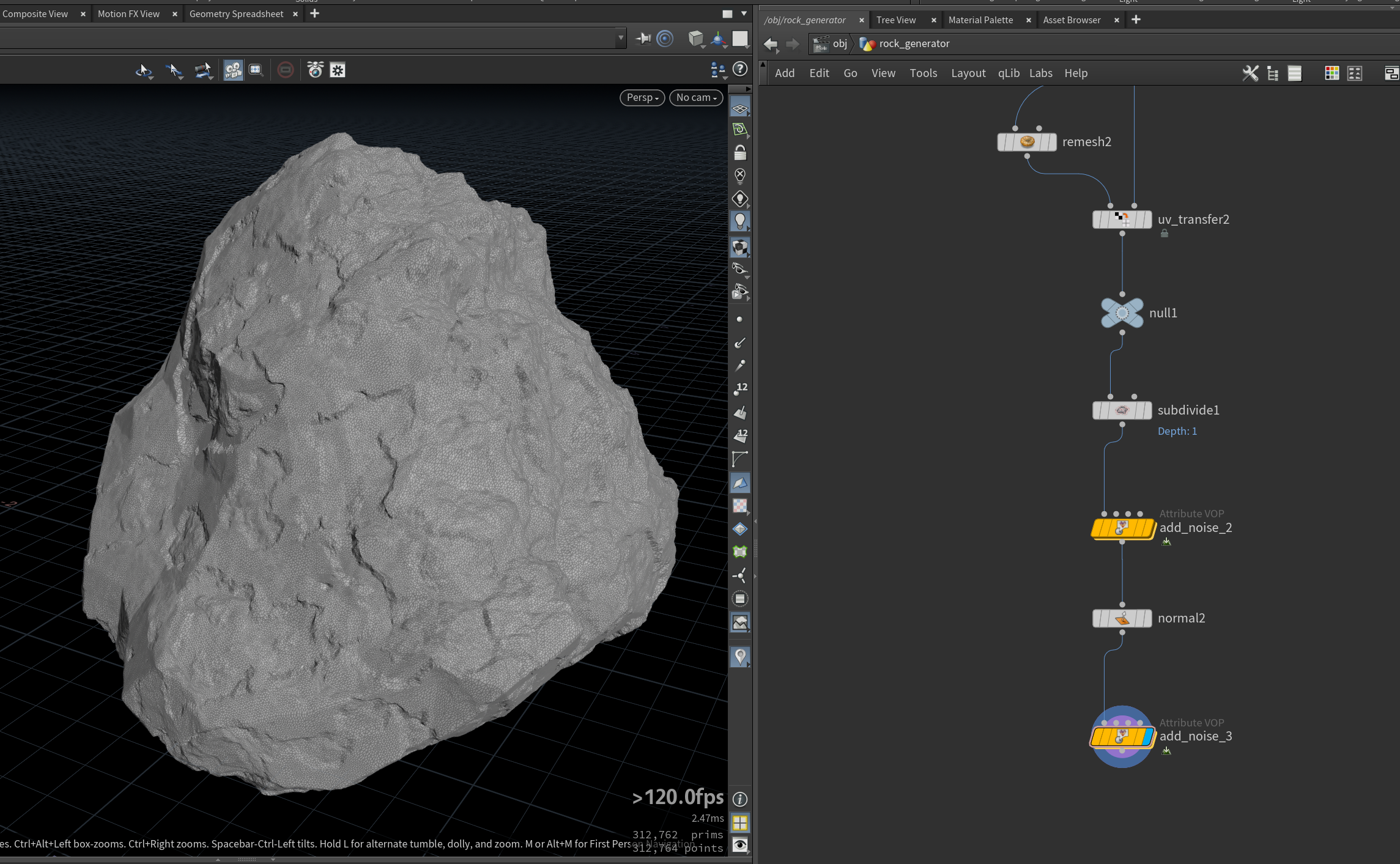The image size is (1400, 864).
Task: Click the checkerboard swatch icon in the viewport sidebar
Action: pyautogui.click(x=740, y=506)
